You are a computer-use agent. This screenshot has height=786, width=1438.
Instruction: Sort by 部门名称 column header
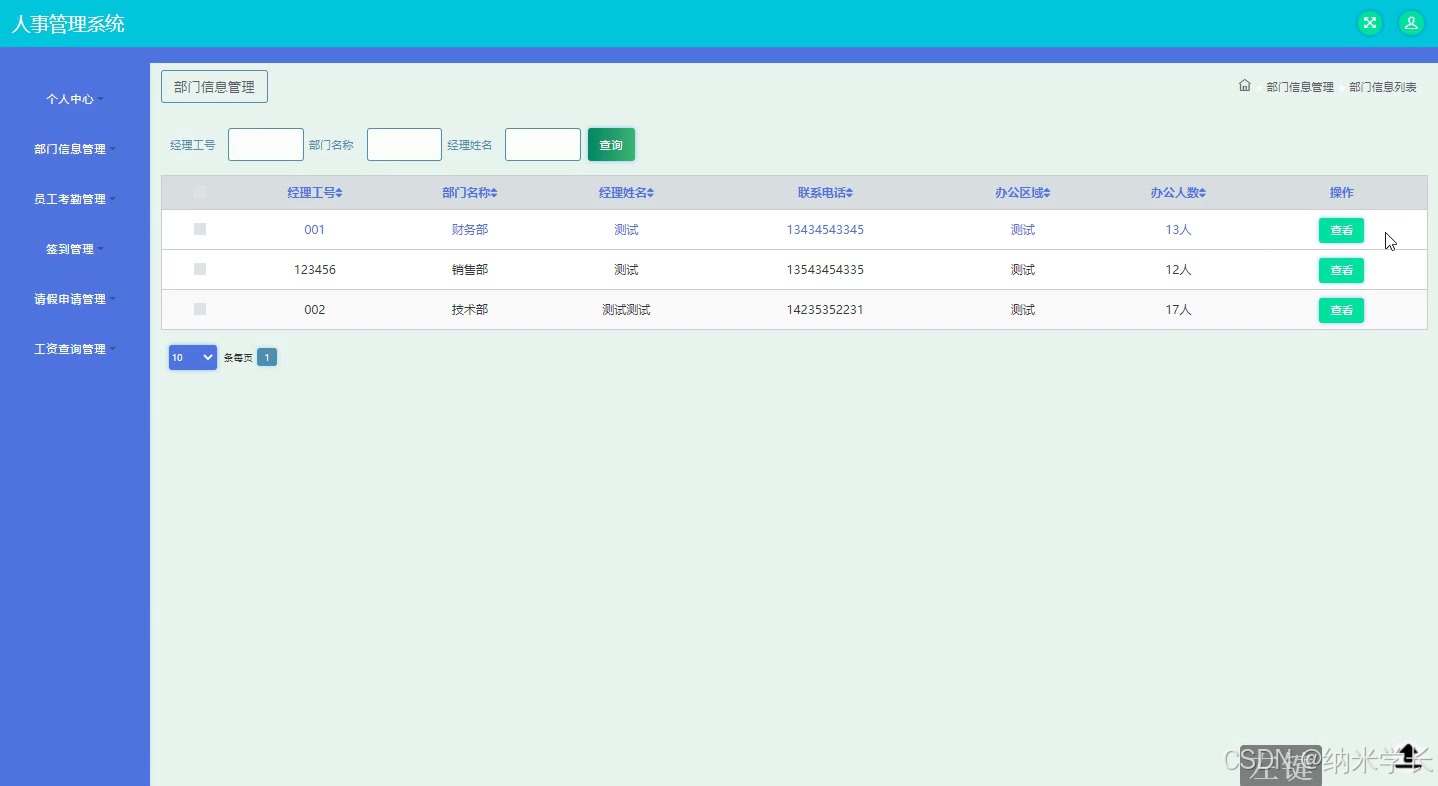(469, 193)
